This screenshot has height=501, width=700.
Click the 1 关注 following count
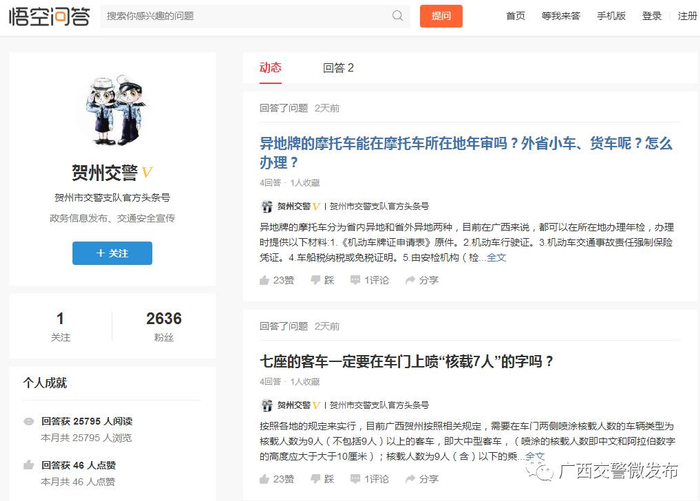tap(60, 326)
